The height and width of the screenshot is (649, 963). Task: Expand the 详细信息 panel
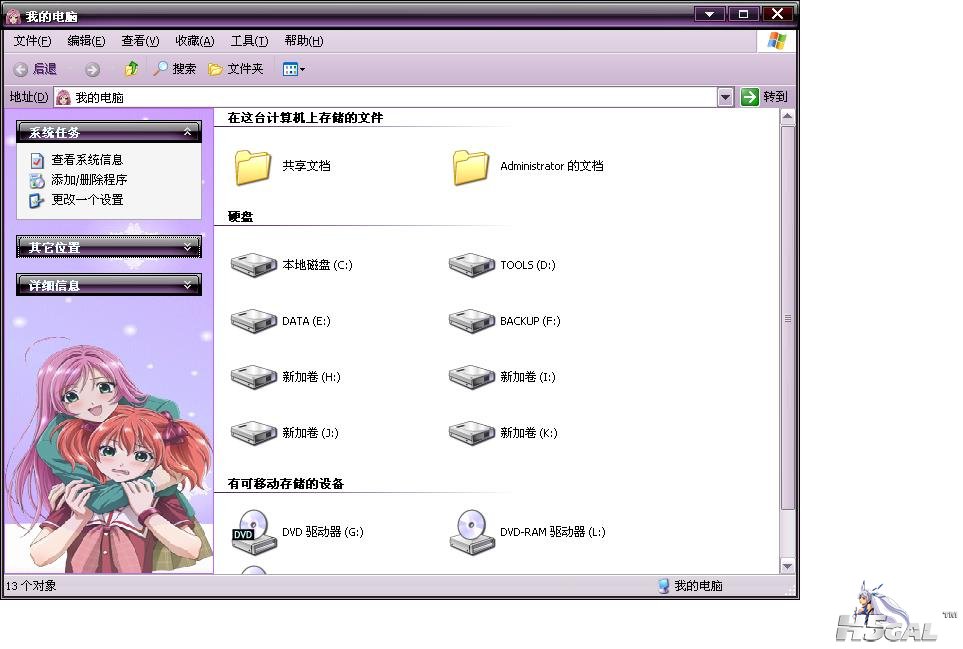coord(109,286)
